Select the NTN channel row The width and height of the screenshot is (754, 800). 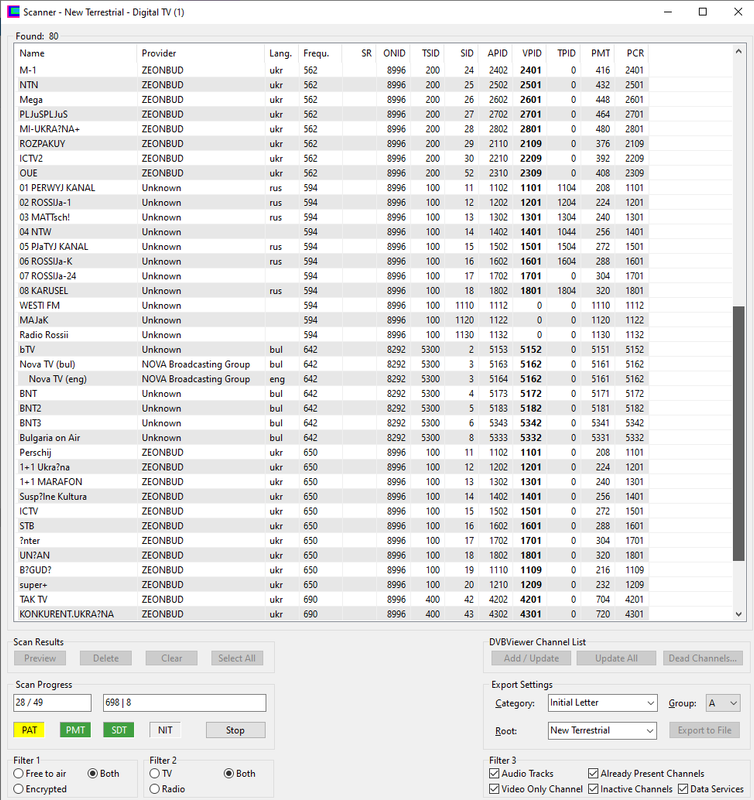pos(332,85)
